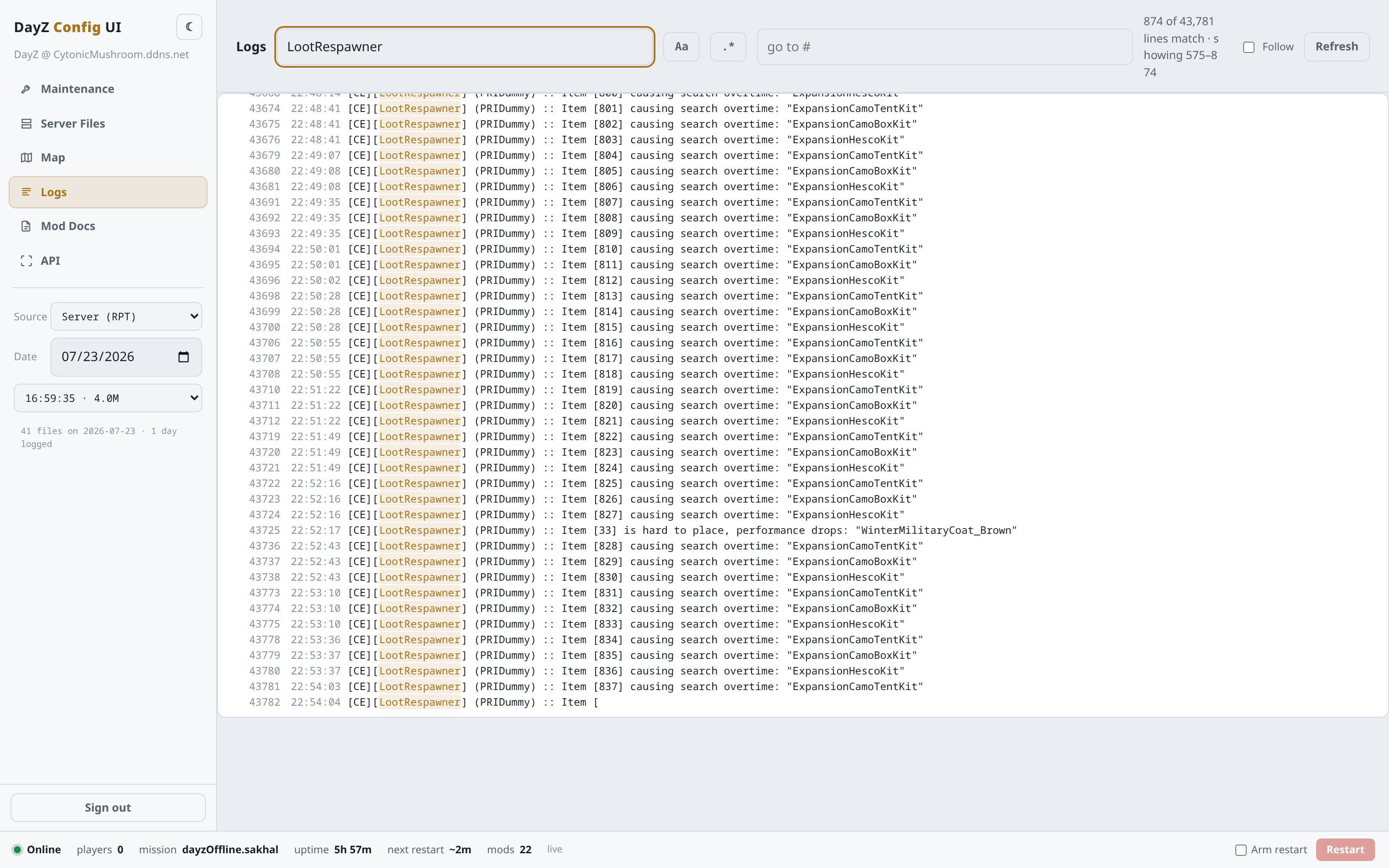Screen dimensions: 1389x868
Task: Click the green Online status dot
Action: tap(17, 850)
